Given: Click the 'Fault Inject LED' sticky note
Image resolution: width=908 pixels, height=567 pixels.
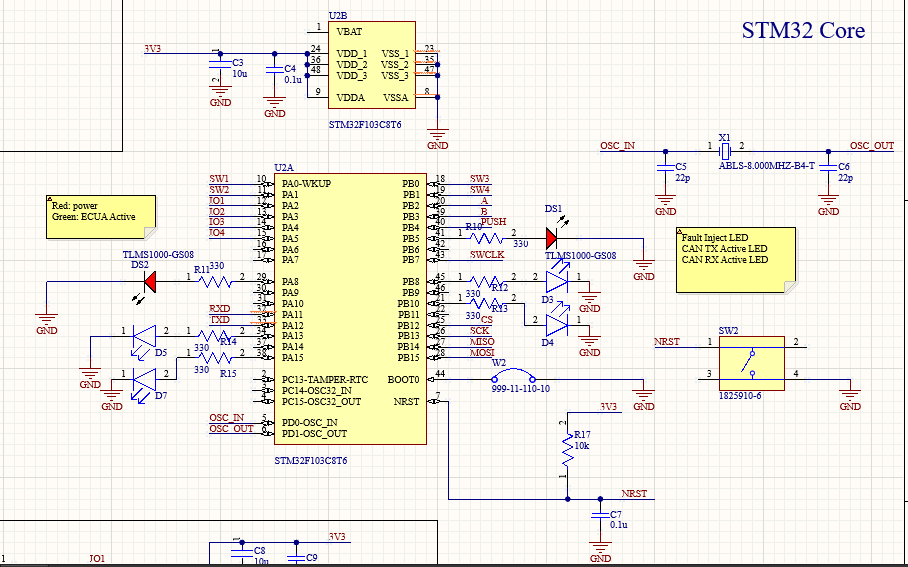Looking at the screenshot, I should (735, 259).
